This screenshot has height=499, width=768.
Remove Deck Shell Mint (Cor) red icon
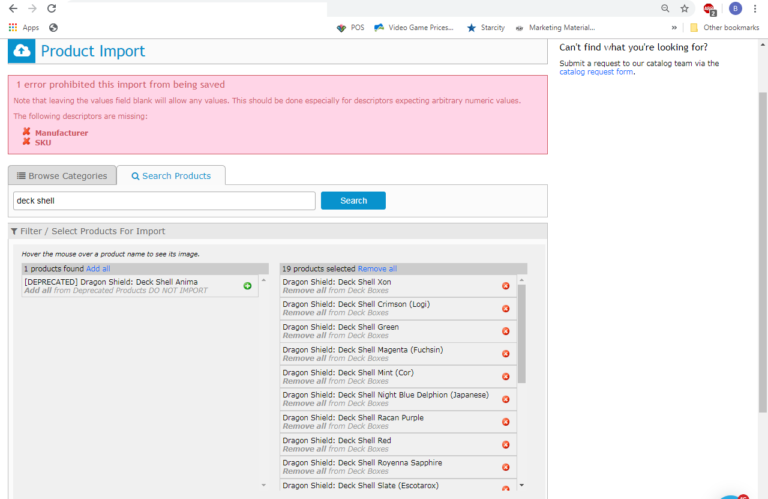point(505,377)
